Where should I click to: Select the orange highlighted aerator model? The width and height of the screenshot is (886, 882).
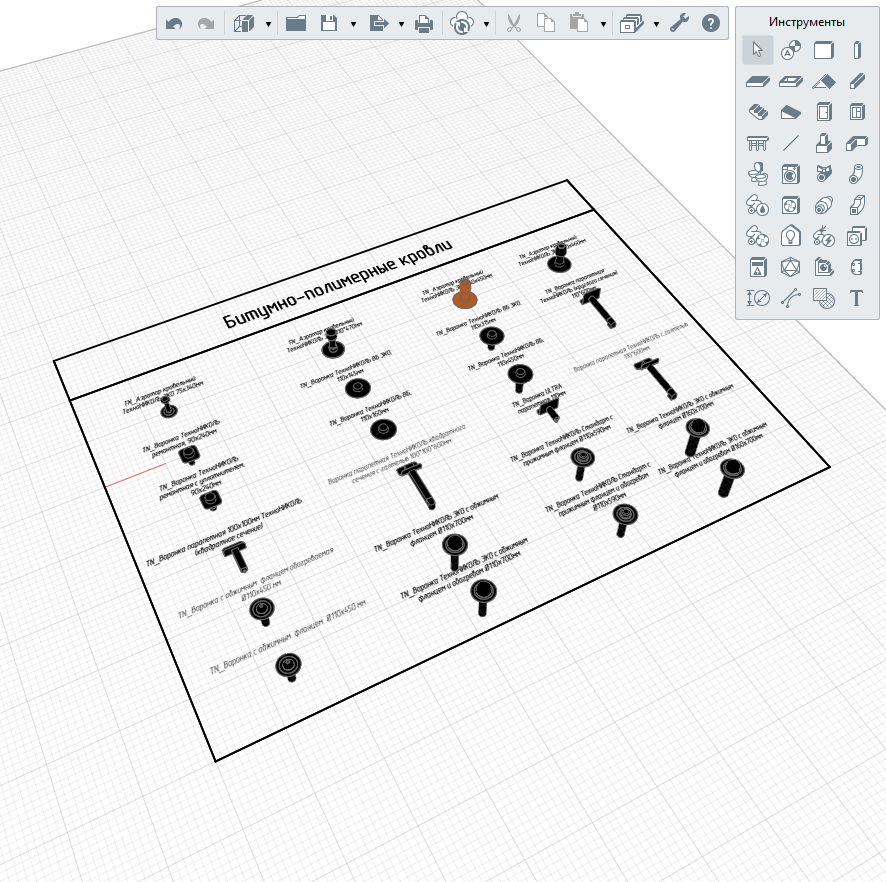click(x=464, y=296)
